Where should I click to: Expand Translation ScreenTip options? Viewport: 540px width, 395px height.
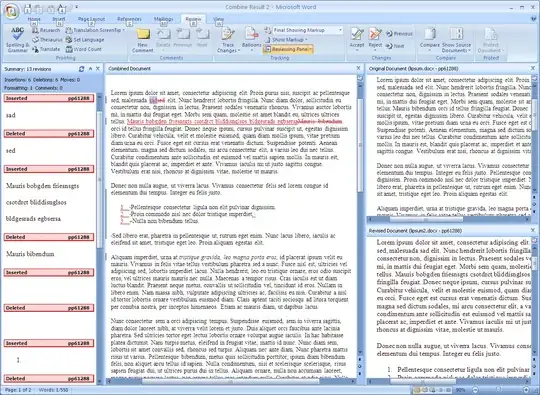124,30
